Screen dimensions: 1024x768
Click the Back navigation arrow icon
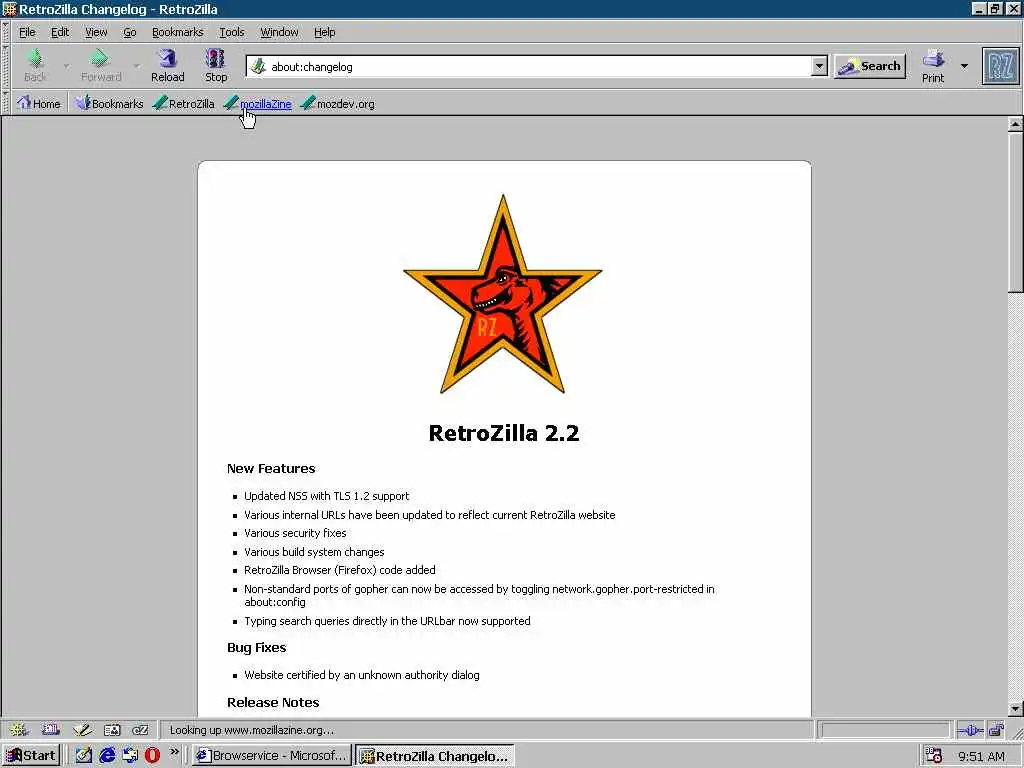[x=35, y=59]
